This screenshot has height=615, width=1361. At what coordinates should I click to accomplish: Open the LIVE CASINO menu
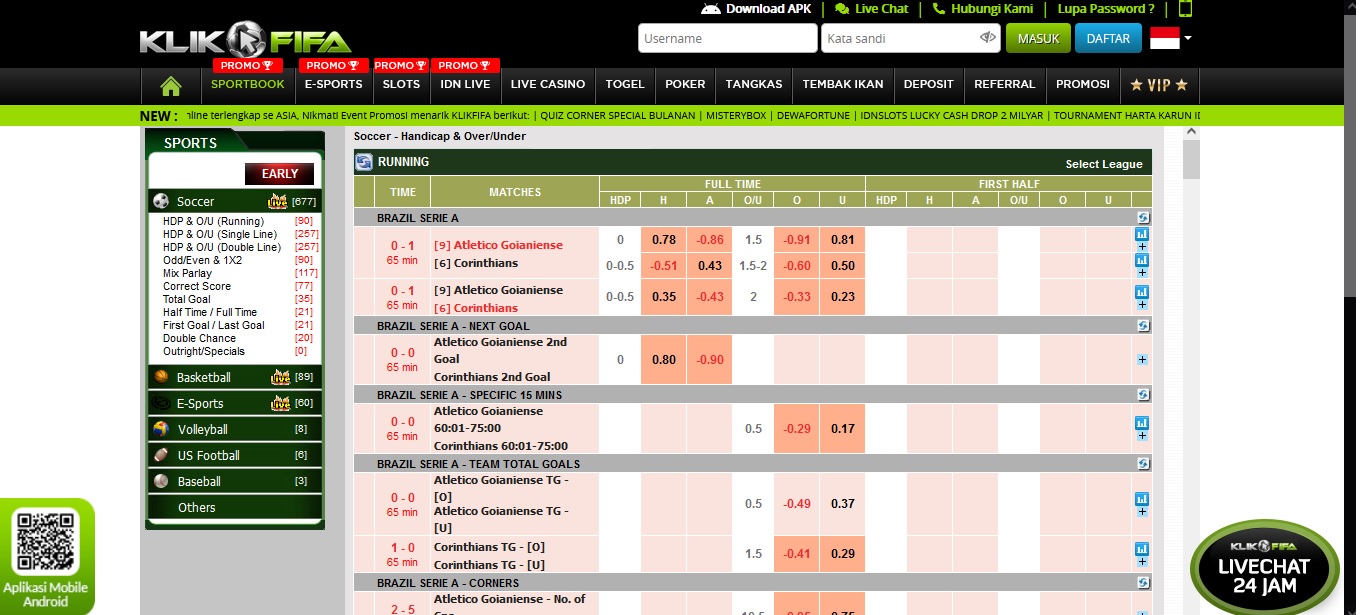coord(548,84)
